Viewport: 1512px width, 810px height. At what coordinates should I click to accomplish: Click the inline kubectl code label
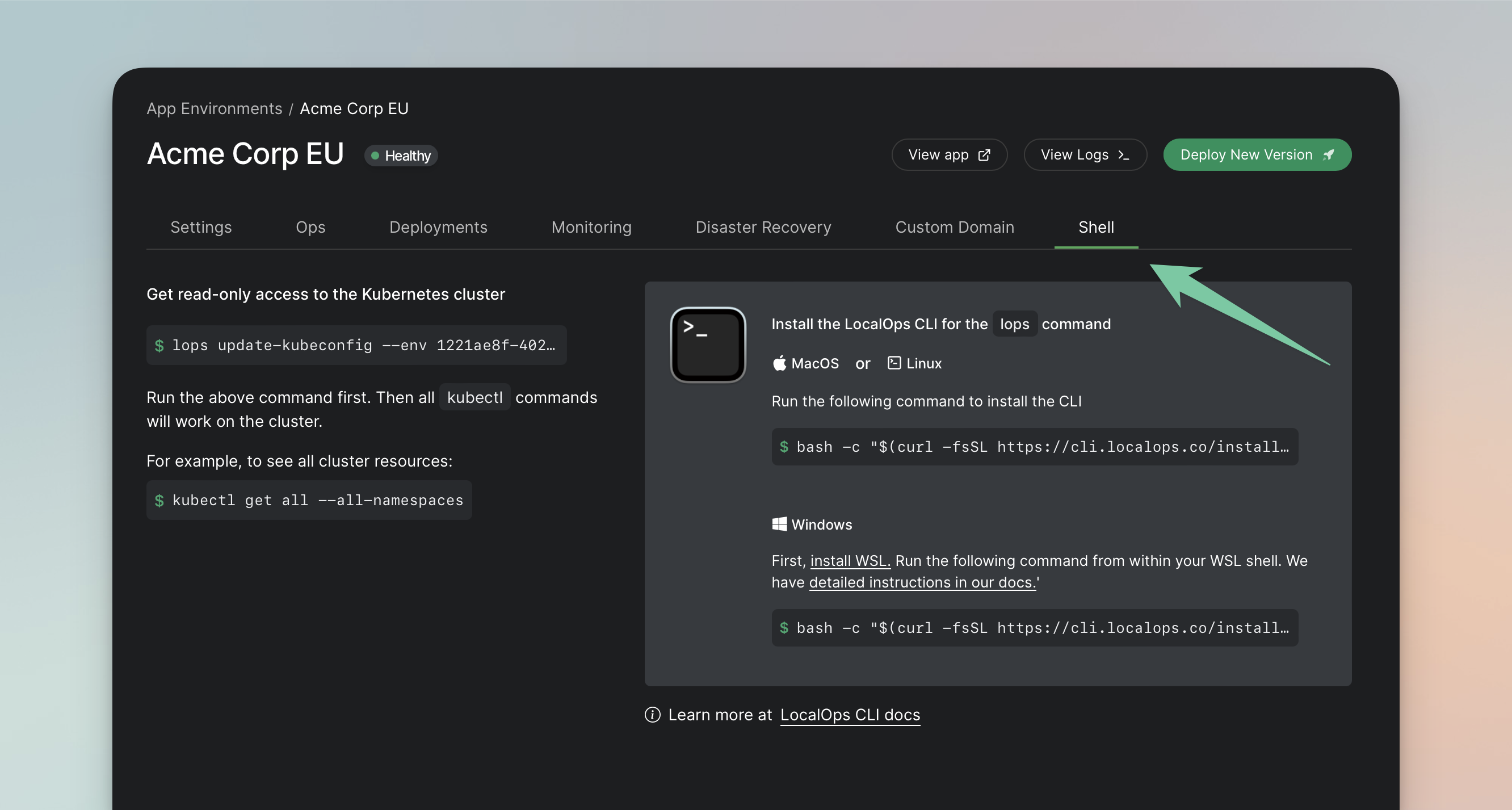tap(474, 397)
